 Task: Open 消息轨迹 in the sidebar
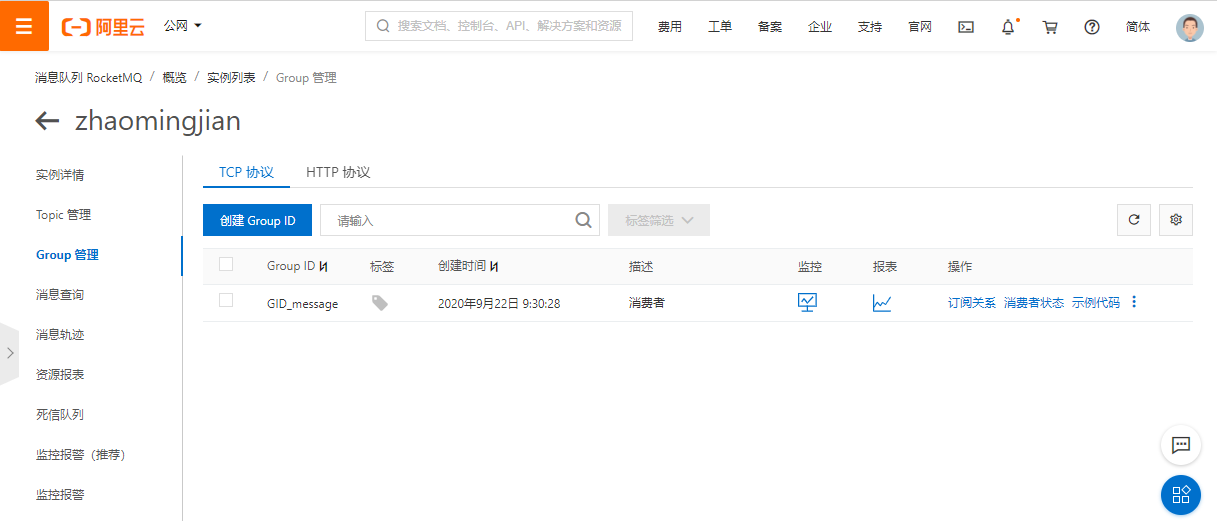coord(60,335)
